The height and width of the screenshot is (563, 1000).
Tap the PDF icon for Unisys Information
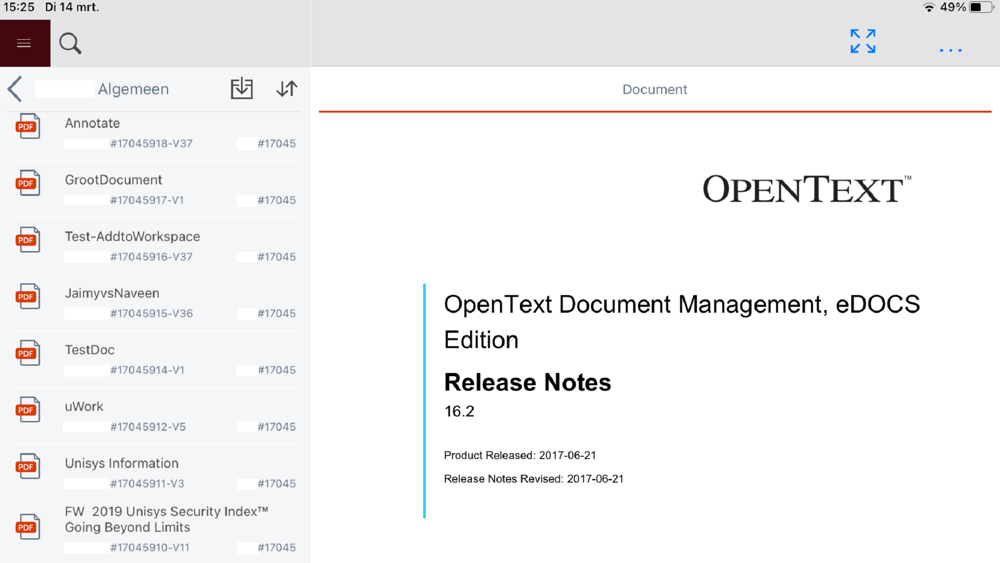27,467
